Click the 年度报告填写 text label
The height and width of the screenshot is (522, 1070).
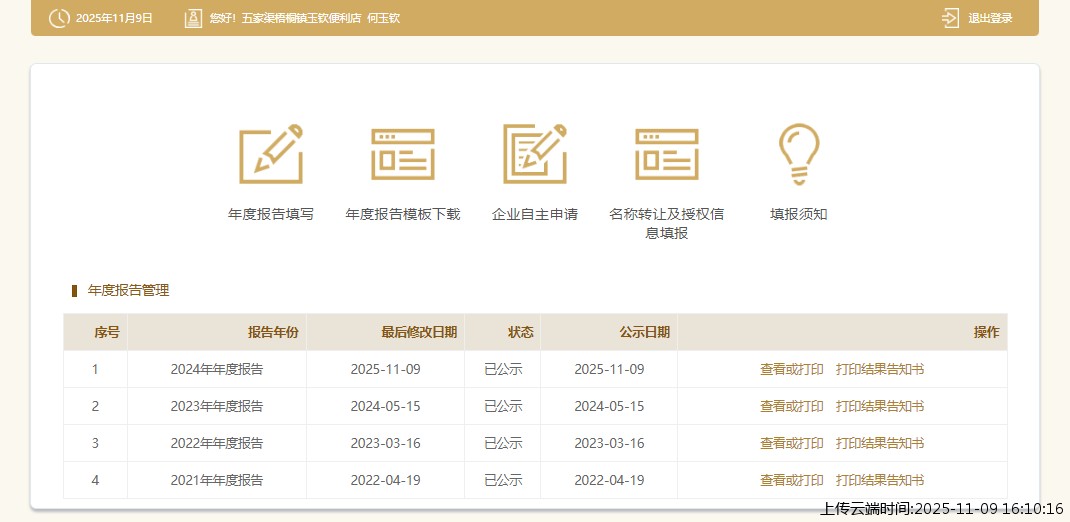click(x=271, y=214)
